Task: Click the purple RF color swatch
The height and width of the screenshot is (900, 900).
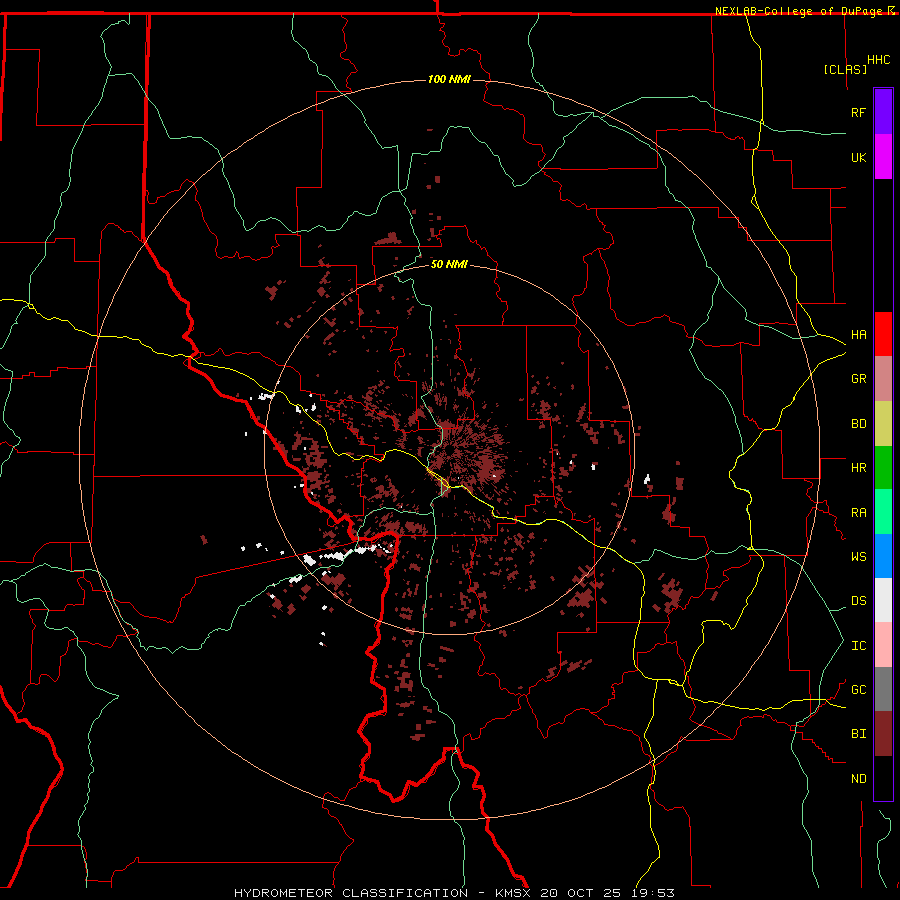Action: (883, 112)
